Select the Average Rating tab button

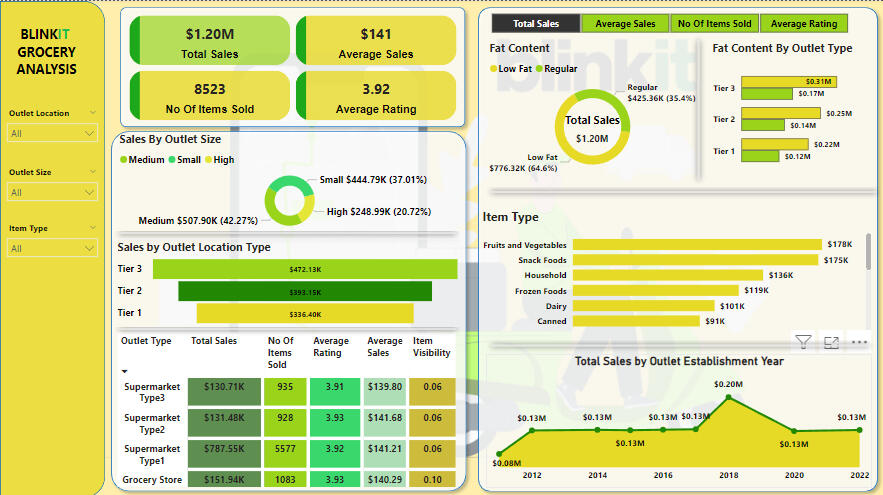coord(803,23)
